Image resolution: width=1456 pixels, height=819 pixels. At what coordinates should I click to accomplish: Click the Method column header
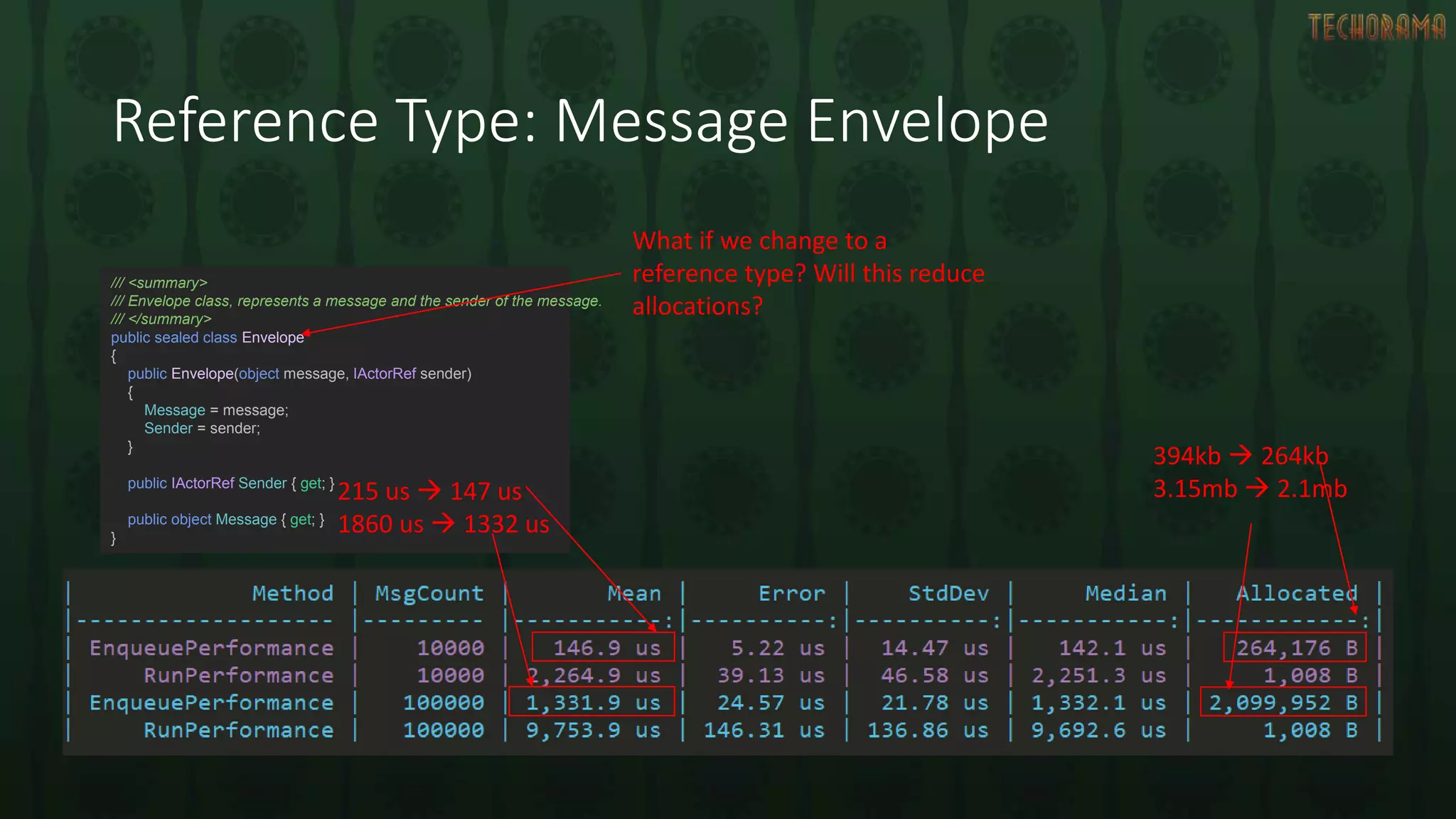pyautogui.click(x=293, y=594)
